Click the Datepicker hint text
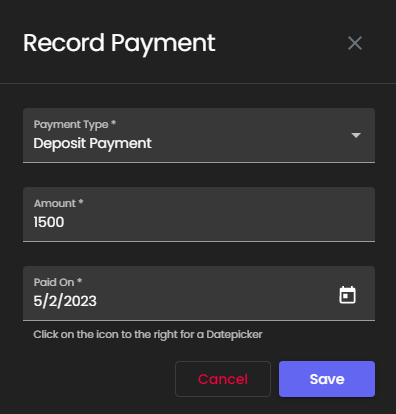Screen dimensions: 396x414 tap(148, 334)
